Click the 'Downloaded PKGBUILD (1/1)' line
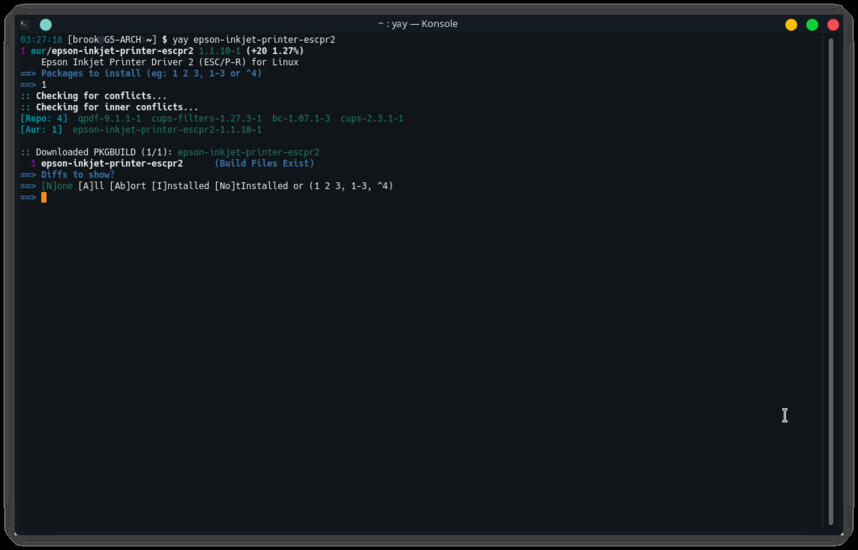The height and width of the screenshot is (550, 858). coord(170,152)
